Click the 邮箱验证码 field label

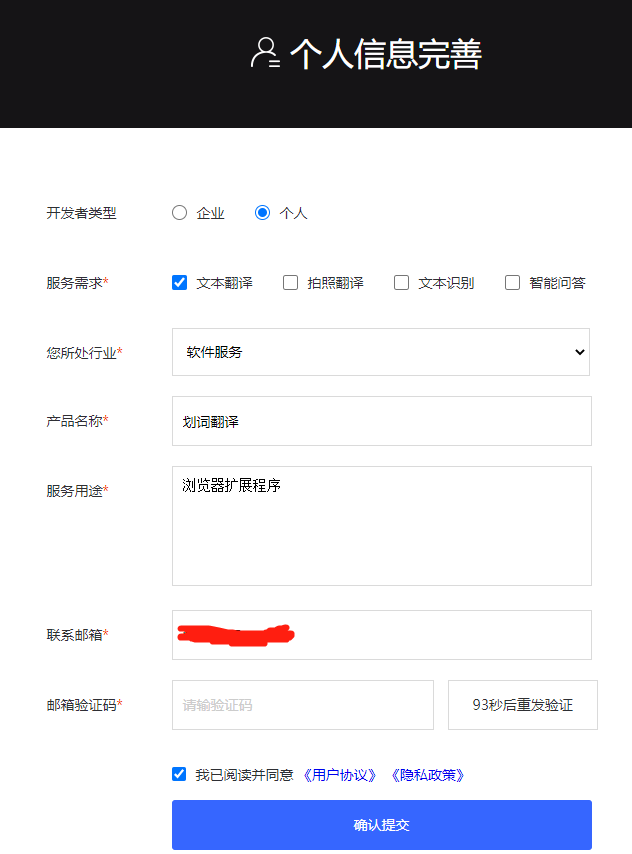click(84, 705)
